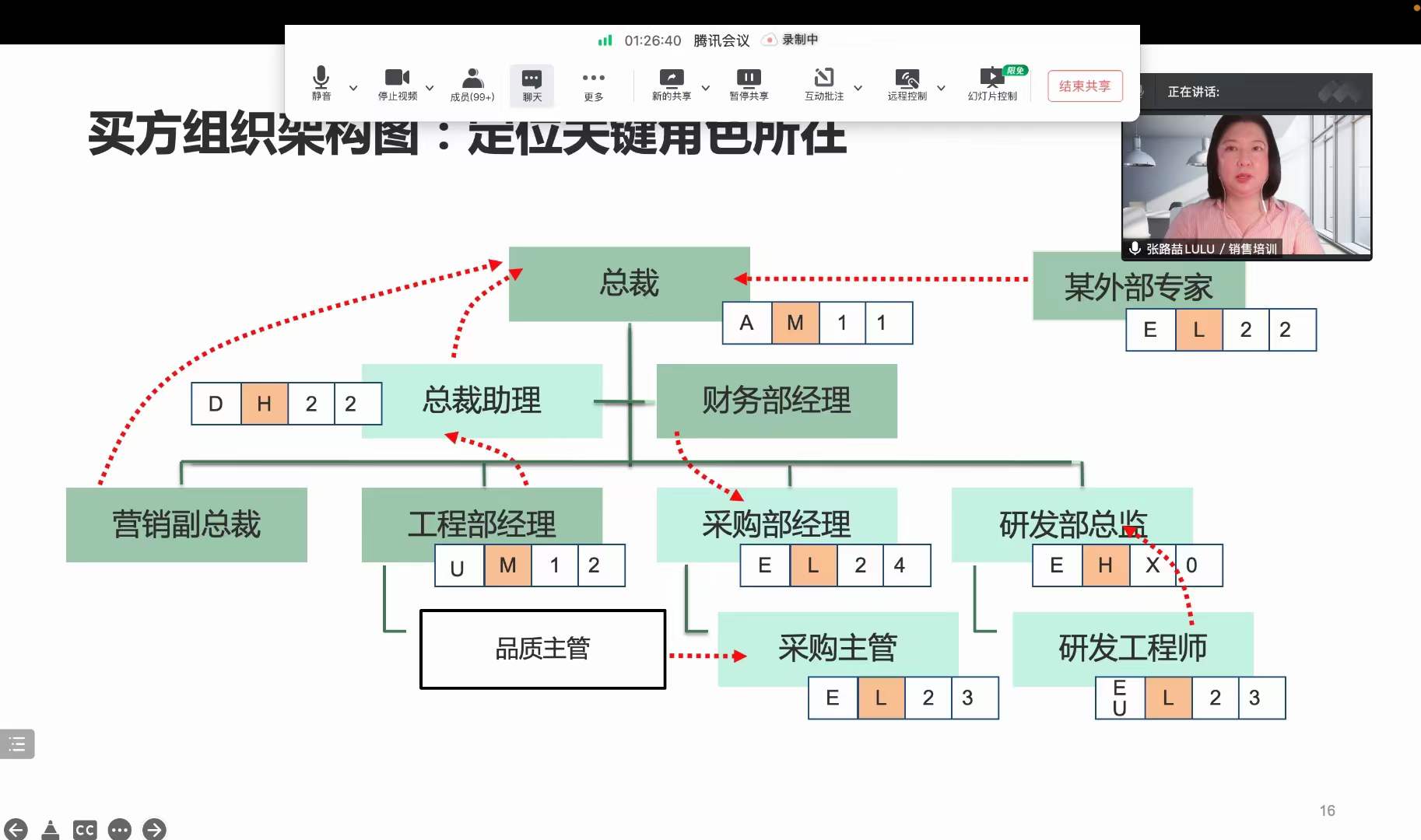
Task: Click orange L cell under 某外部专家
Action: point(1199,330)
